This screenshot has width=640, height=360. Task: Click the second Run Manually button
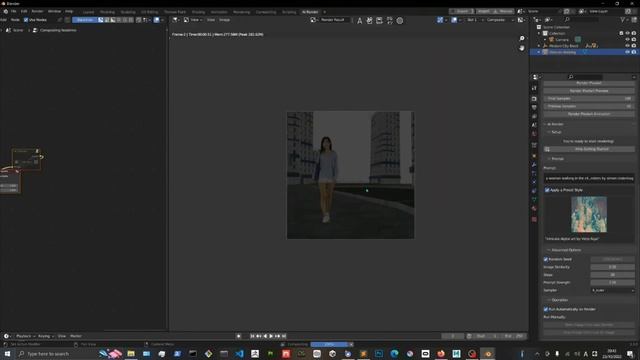tap(589, 333)
